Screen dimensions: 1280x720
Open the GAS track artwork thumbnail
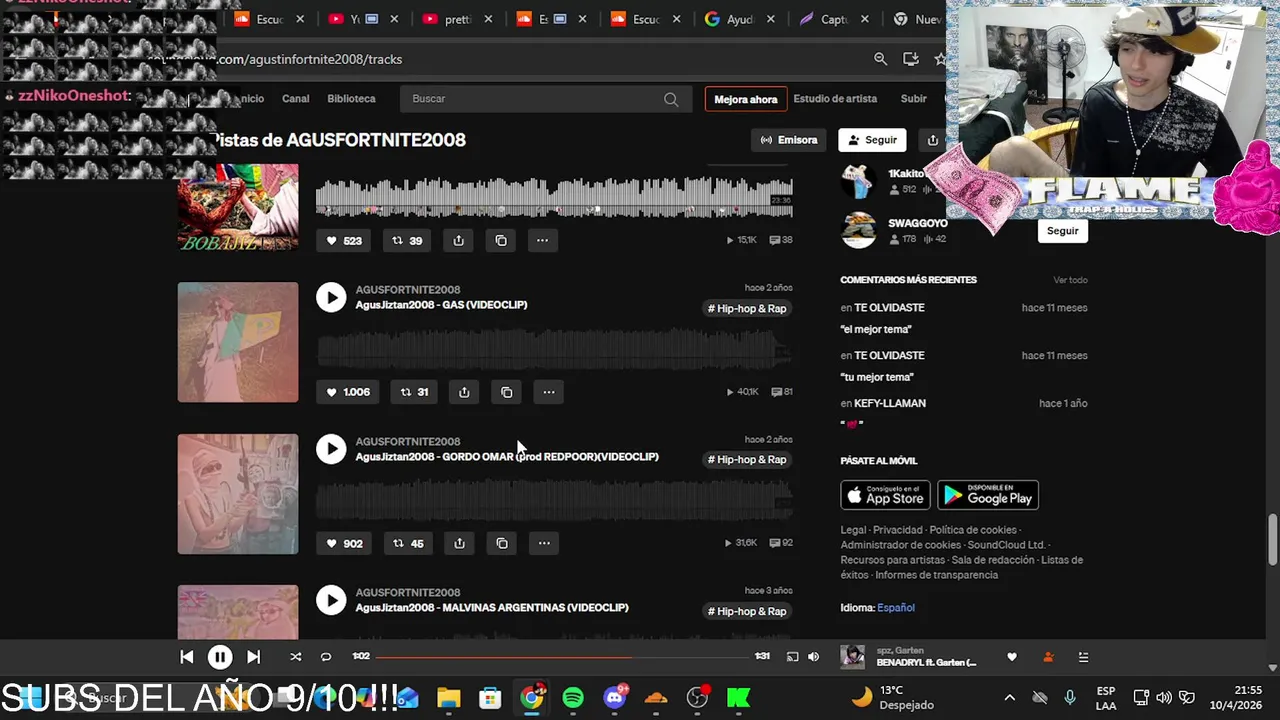[x=238, y=342]
